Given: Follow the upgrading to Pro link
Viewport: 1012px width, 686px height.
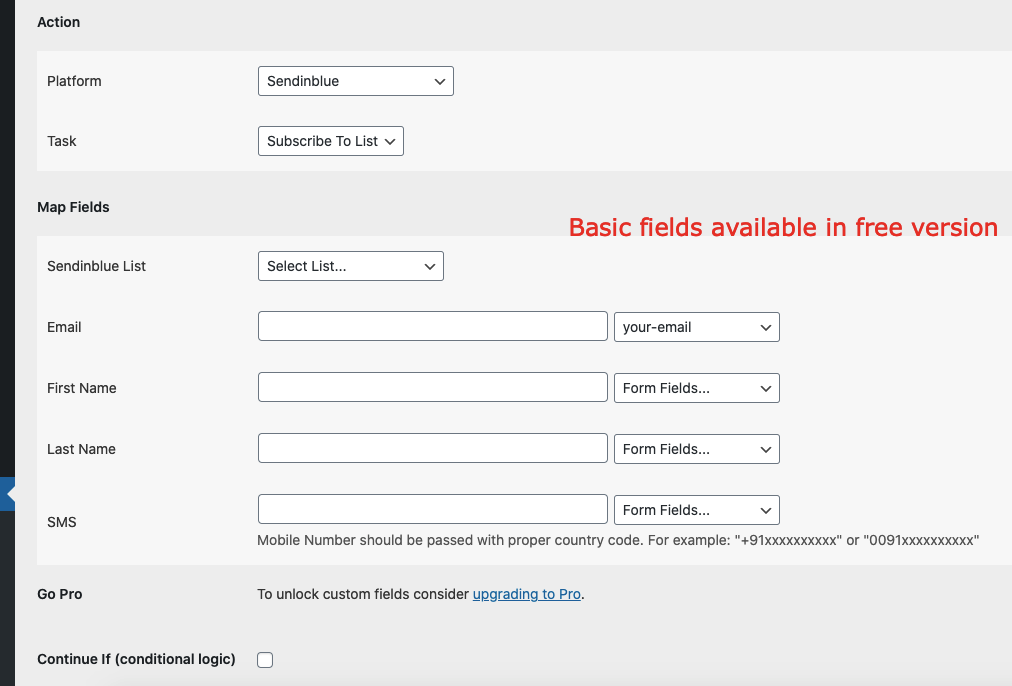Looking at the screenshot, I should [527, 594].
